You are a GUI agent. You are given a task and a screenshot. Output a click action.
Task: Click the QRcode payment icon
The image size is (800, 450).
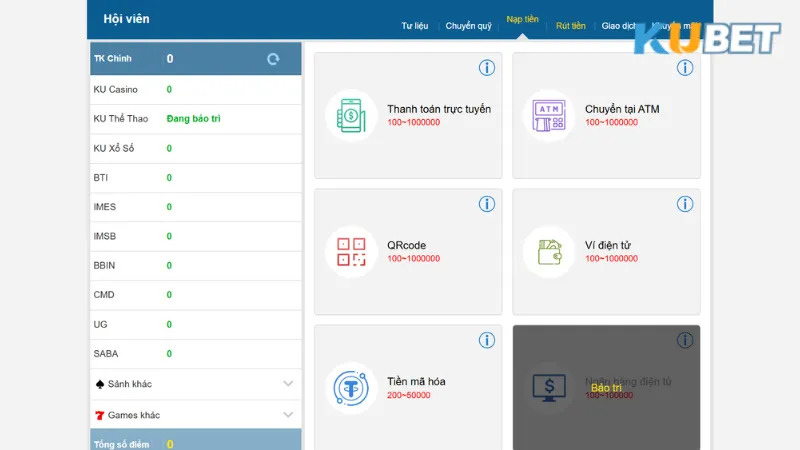(x=351, y=251)
